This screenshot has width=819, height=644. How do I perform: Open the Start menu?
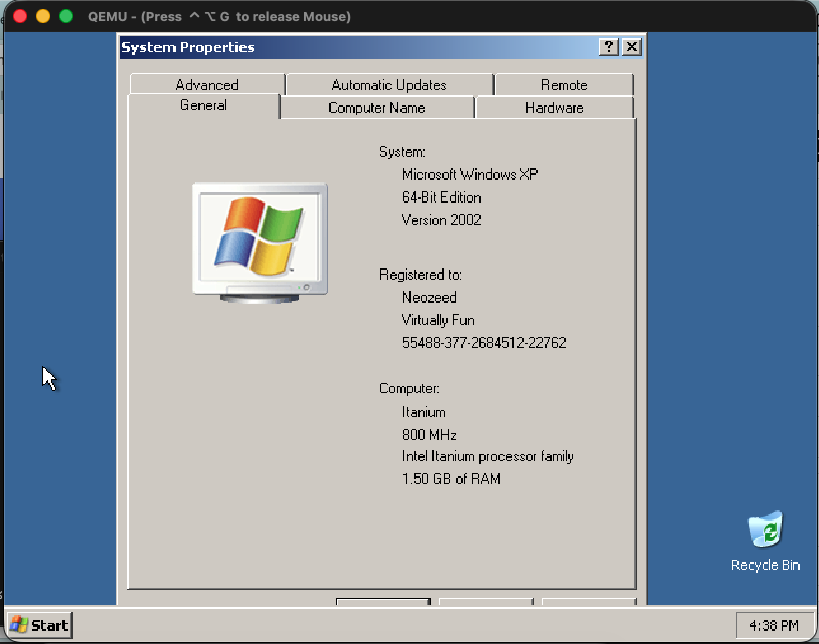40,625
